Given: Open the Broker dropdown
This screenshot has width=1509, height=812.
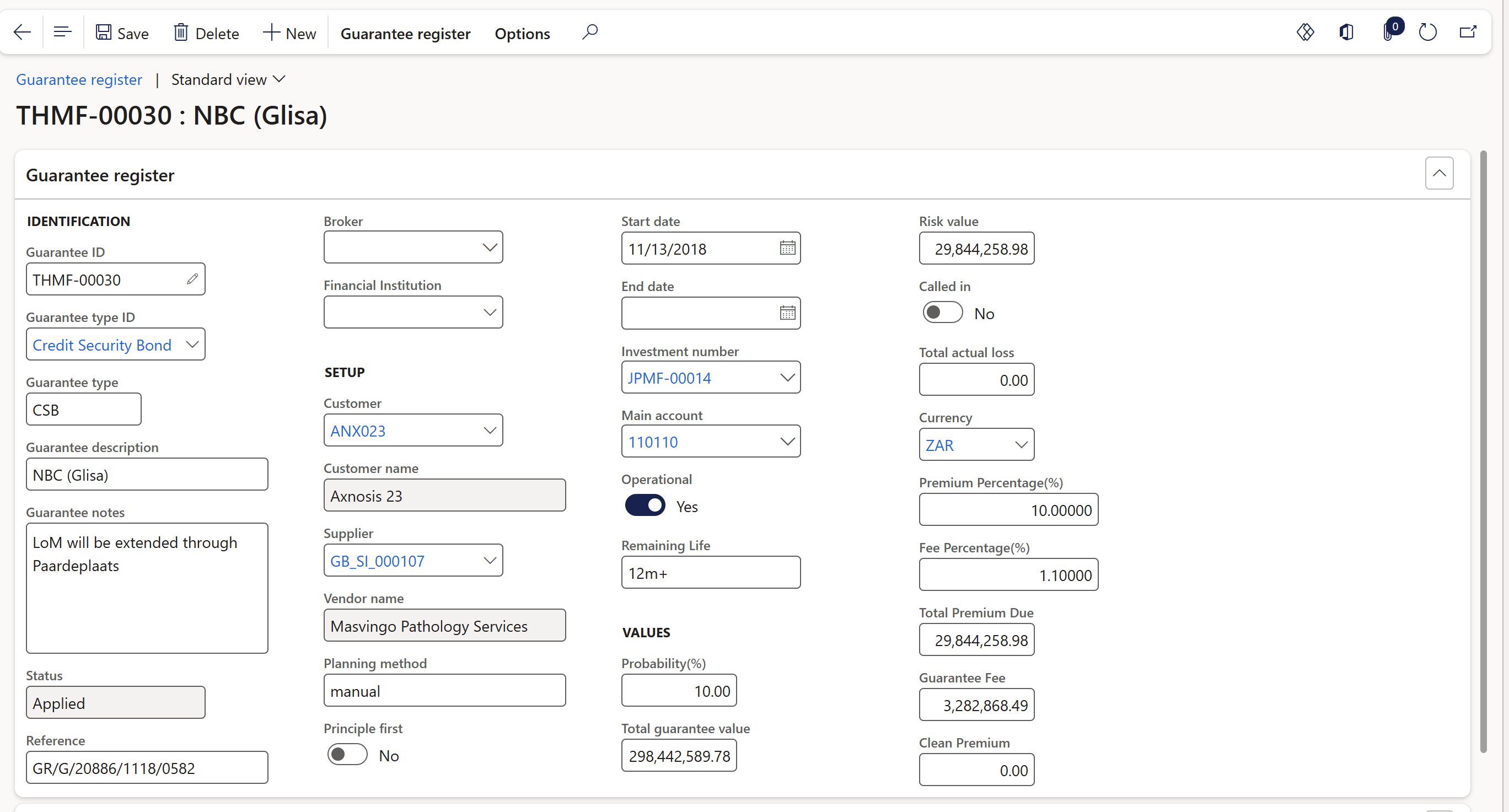Looking at the screenshot, I should (x=490, y=247).
